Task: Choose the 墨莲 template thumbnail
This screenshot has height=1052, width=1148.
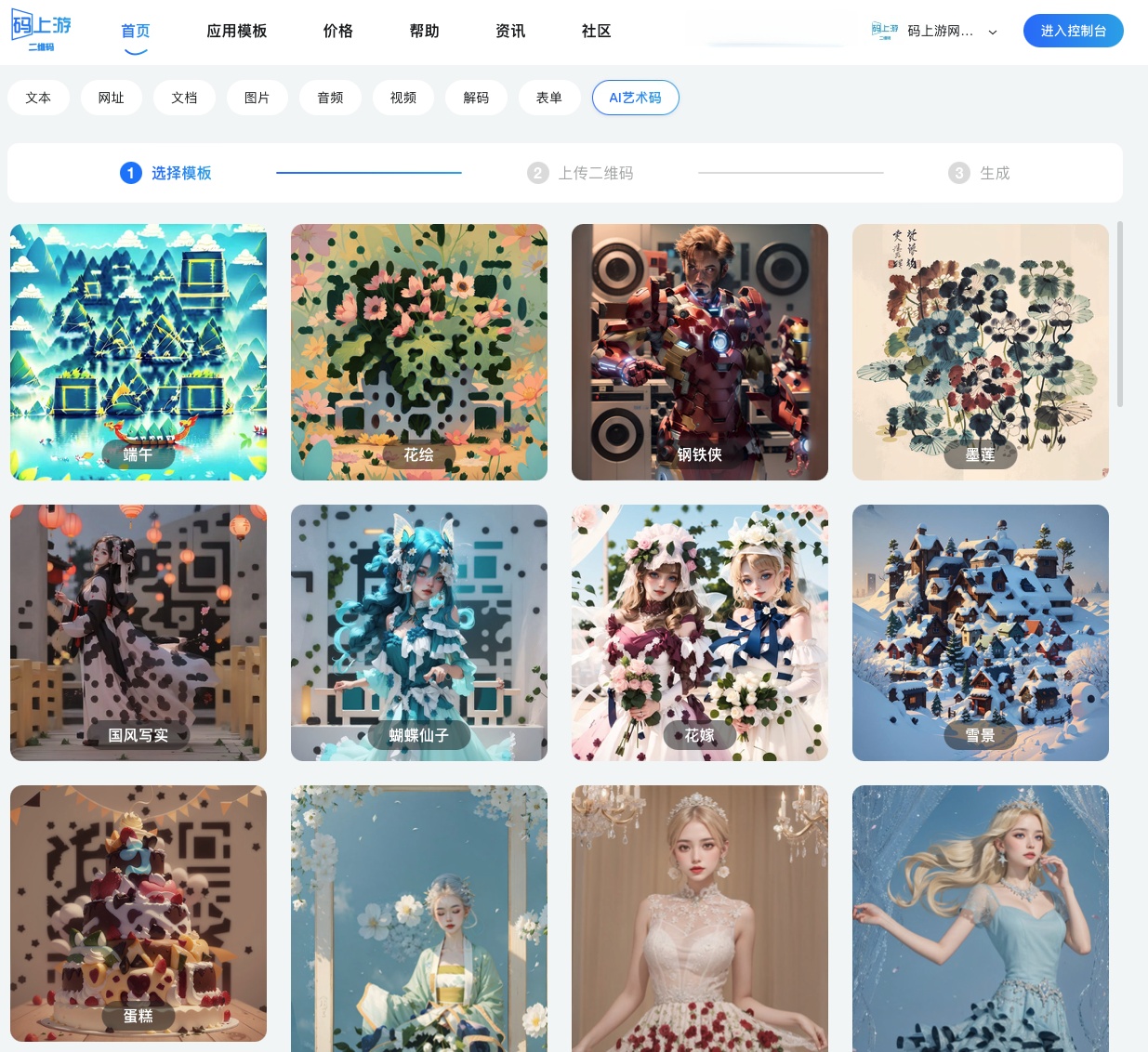Action: [x=981, y=352]
